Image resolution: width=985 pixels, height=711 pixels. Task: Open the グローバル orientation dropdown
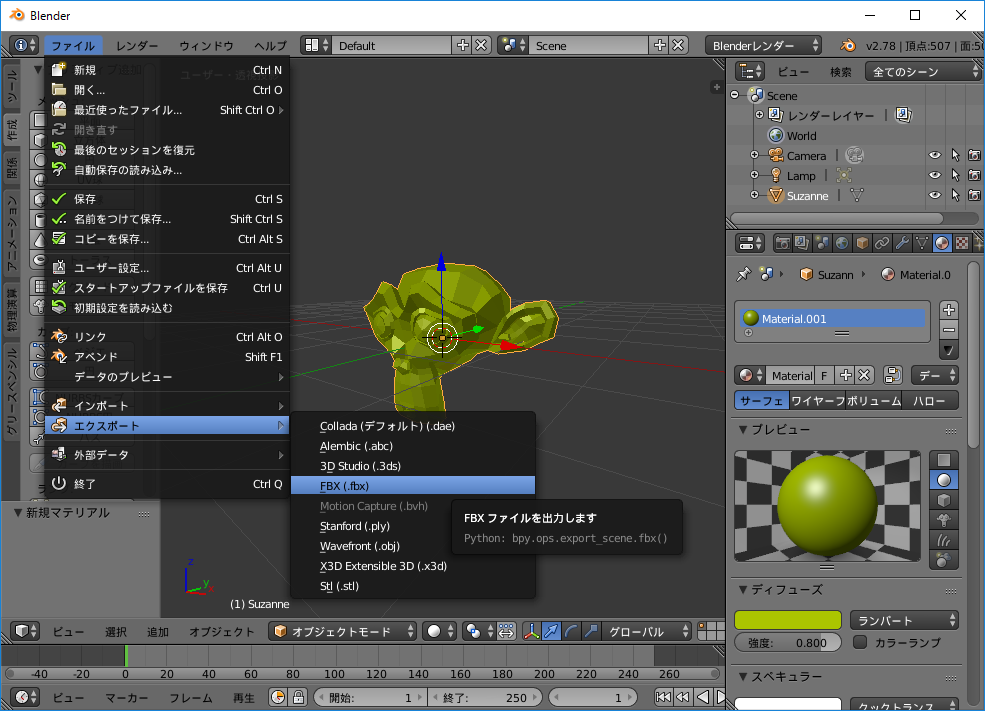coord(646,631)
